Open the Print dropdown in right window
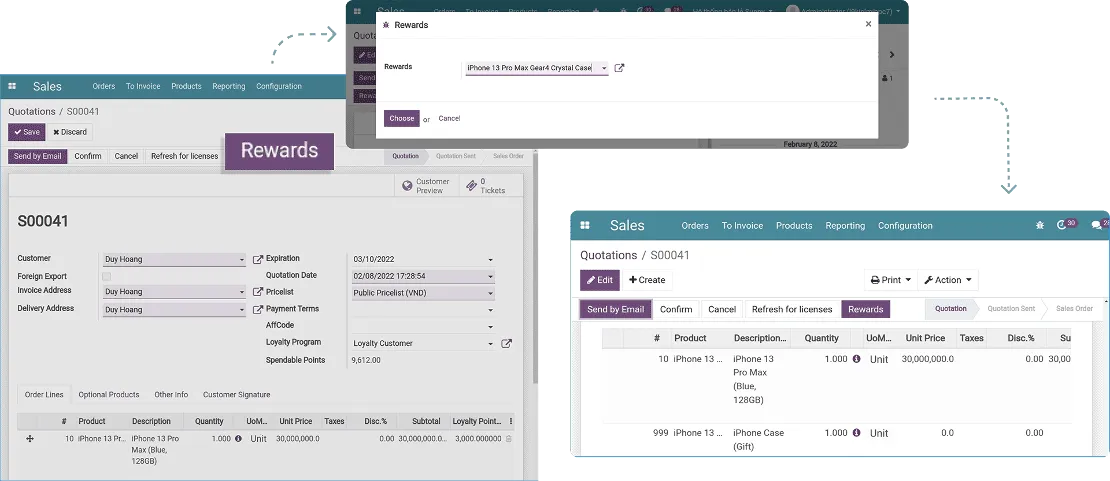The image size is (1110, 481). pos(891,280)
